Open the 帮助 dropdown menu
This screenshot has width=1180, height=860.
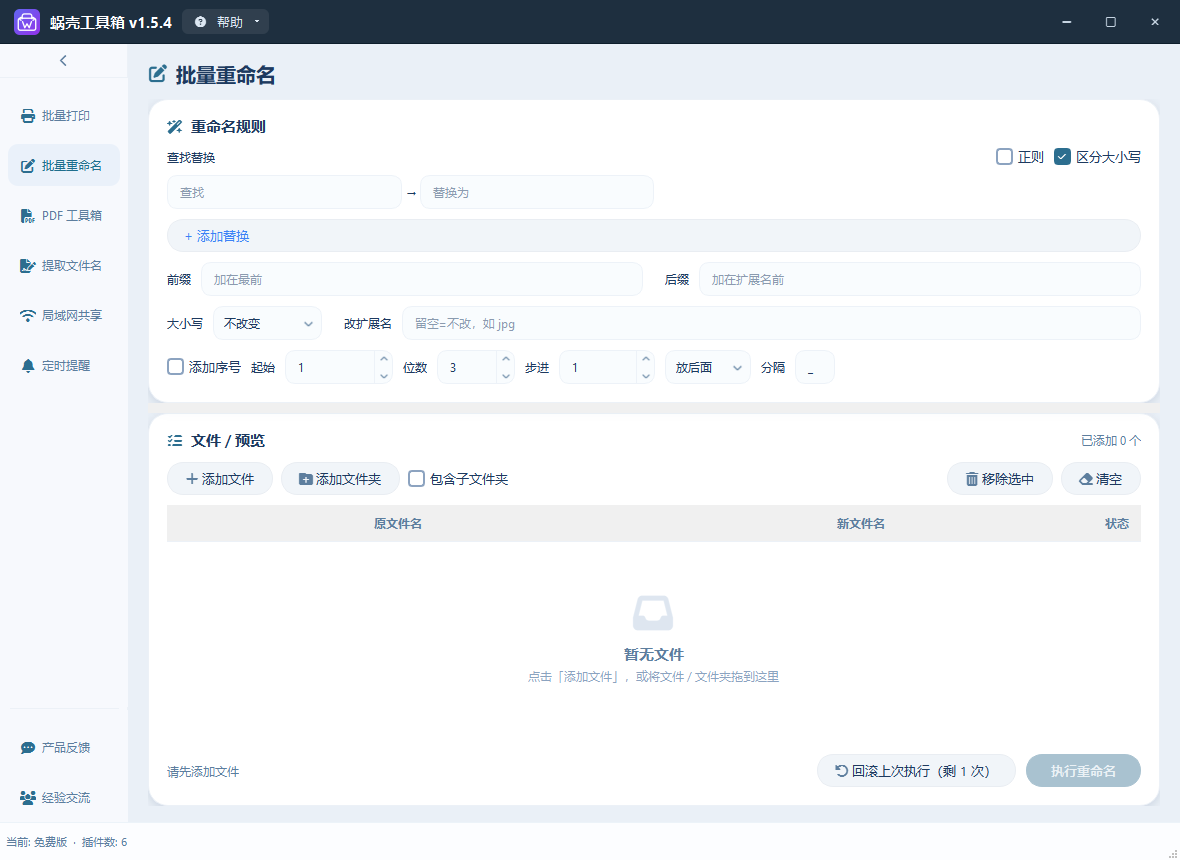(x=225, y=22)
